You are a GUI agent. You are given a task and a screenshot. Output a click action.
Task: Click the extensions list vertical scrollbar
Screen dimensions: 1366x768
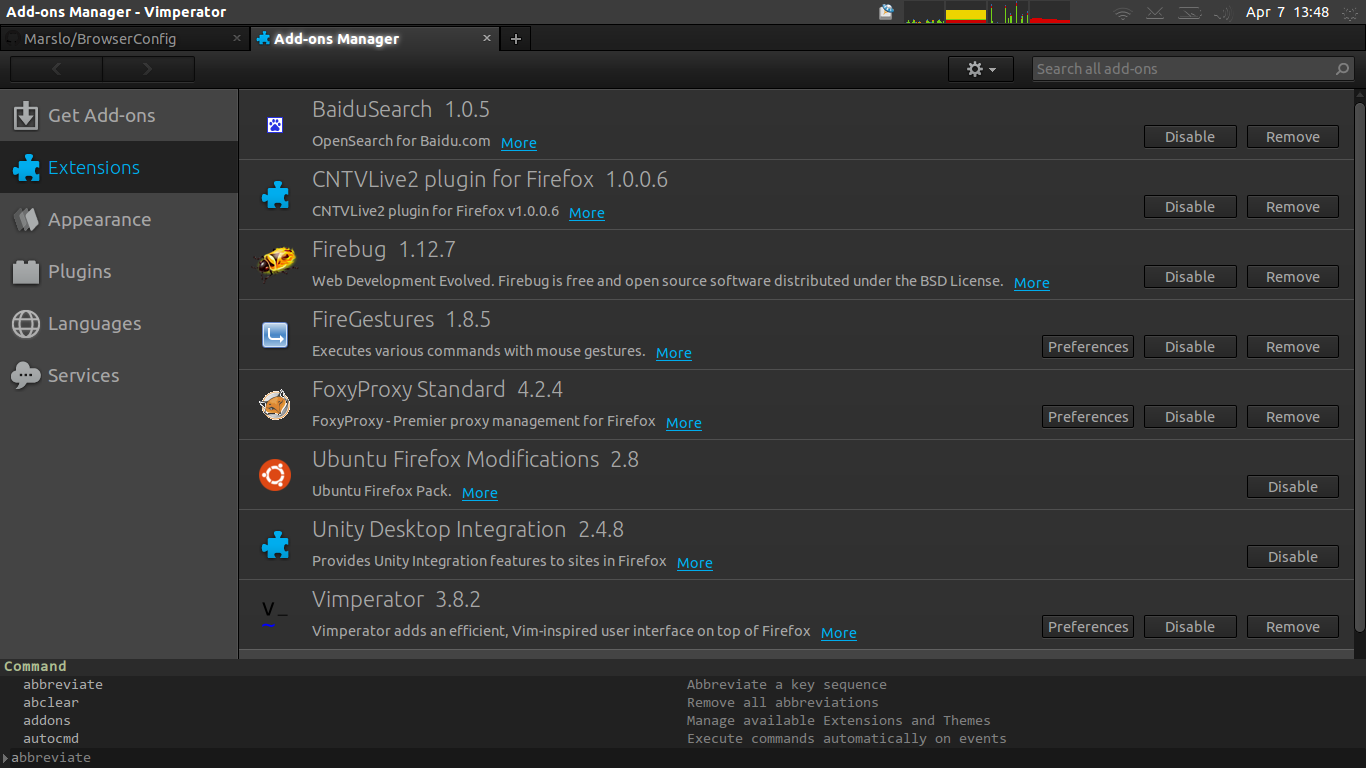[1360, 365]
